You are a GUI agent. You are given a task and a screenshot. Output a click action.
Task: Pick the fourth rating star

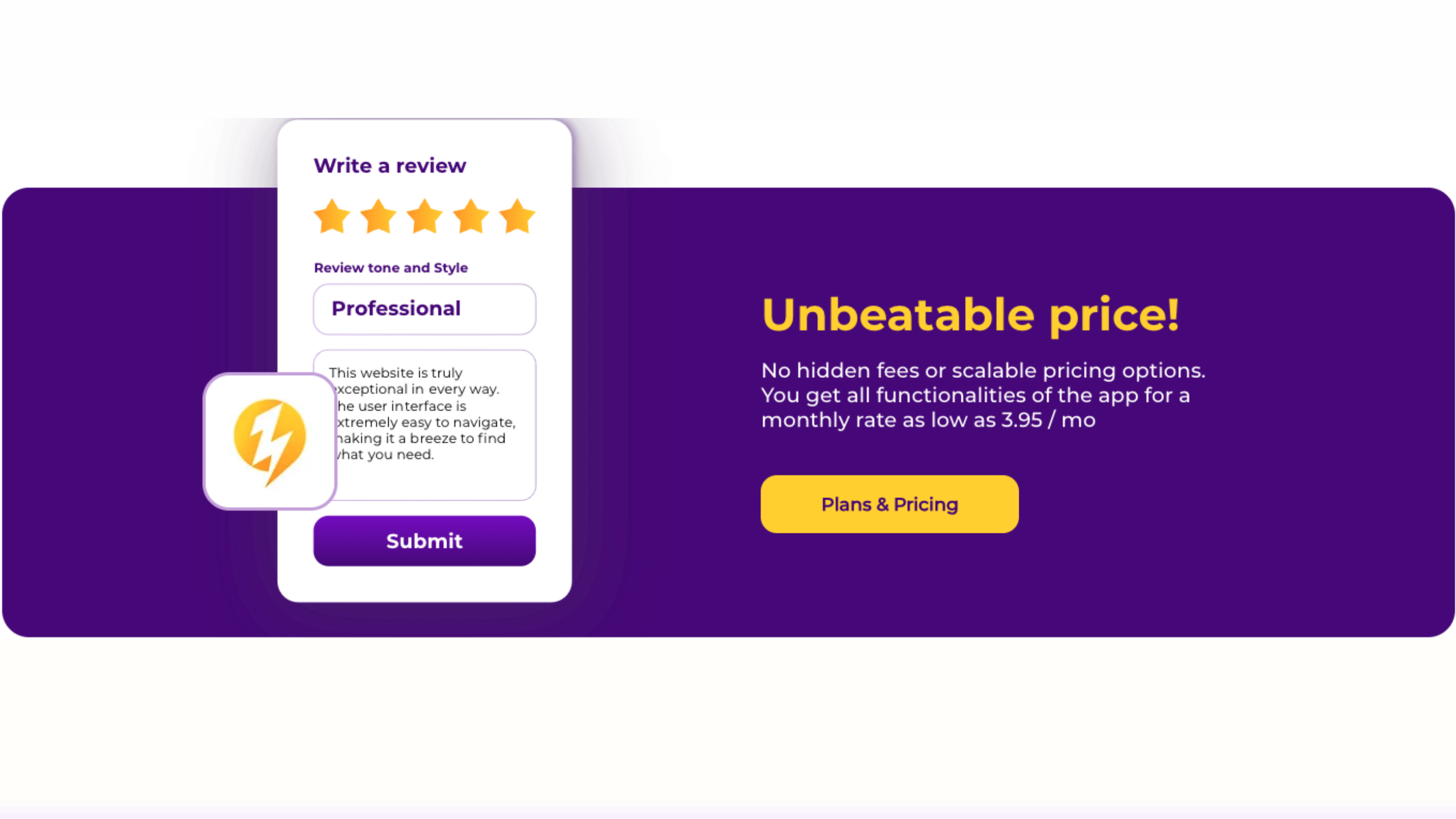[471, 216]
